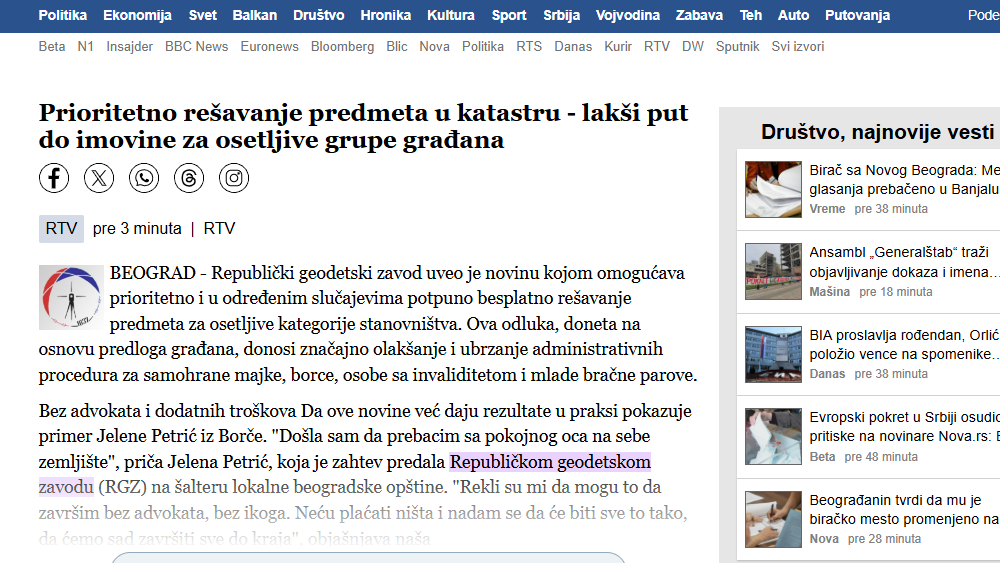Viewport: 1000px width, 563px height.
Task: Open the Srbija category
Action: pyautogui.click(x=561, y=15)
